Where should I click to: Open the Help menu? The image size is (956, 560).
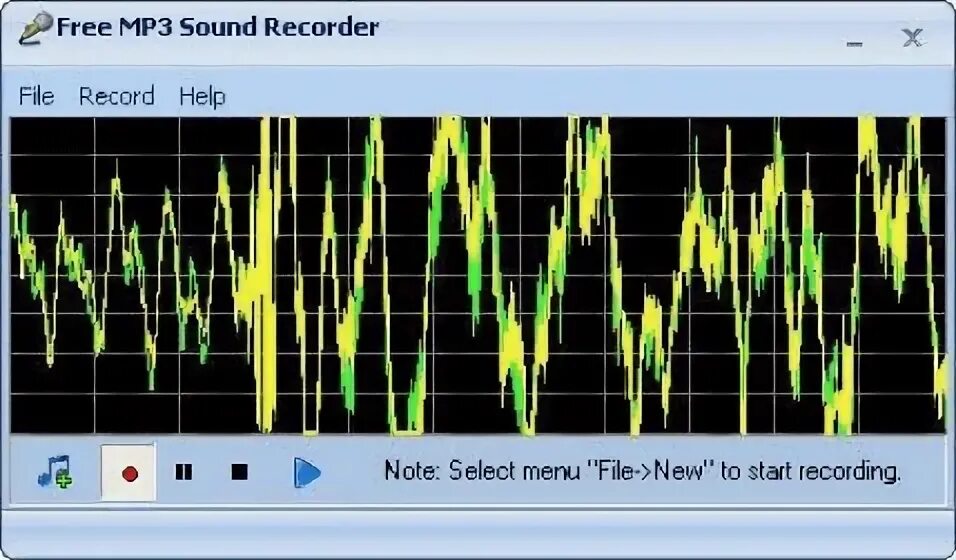[x=202, y=96]
